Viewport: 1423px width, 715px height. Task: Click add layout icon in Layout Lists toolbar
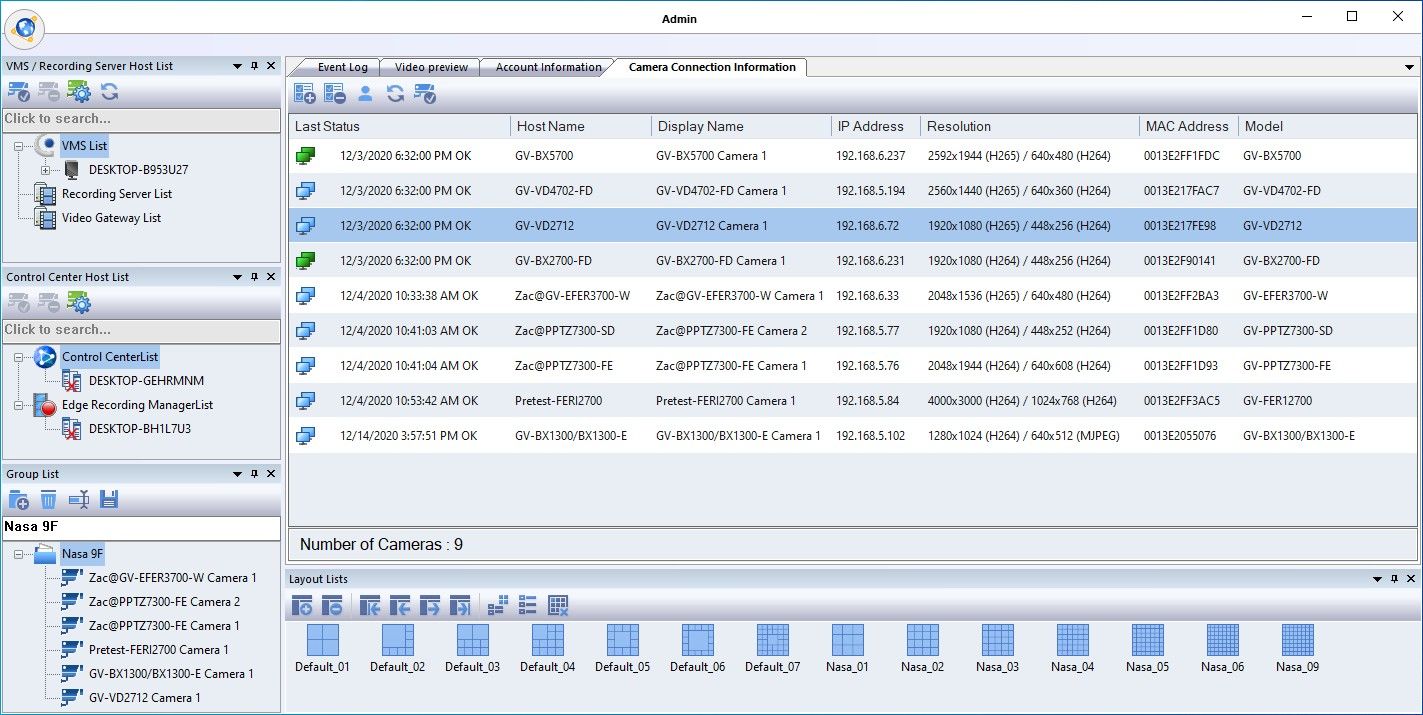(303, 605)
